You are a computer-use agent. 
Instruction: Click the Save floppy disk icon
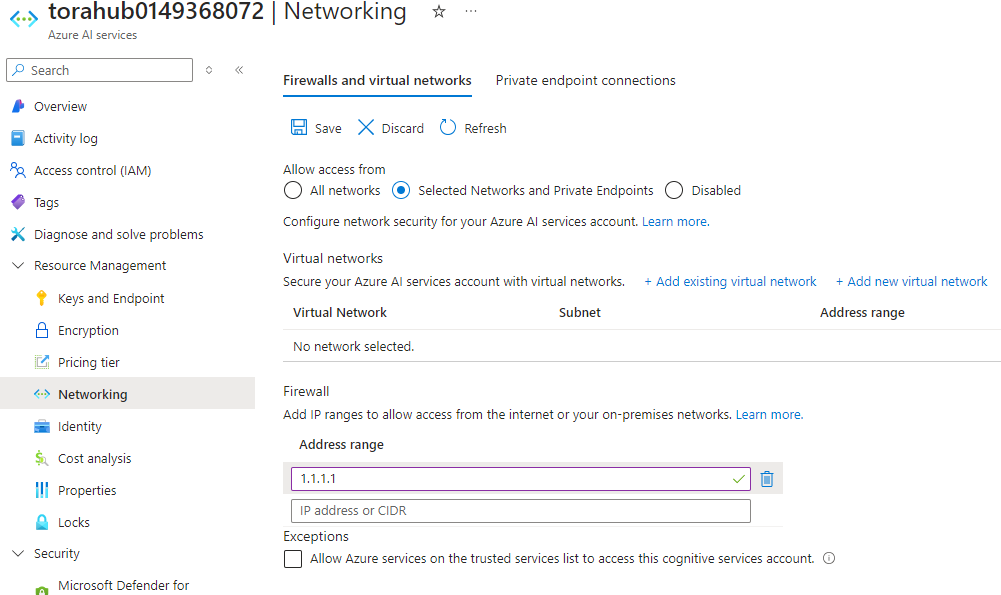pyautogui.click(x=299, y=128)
